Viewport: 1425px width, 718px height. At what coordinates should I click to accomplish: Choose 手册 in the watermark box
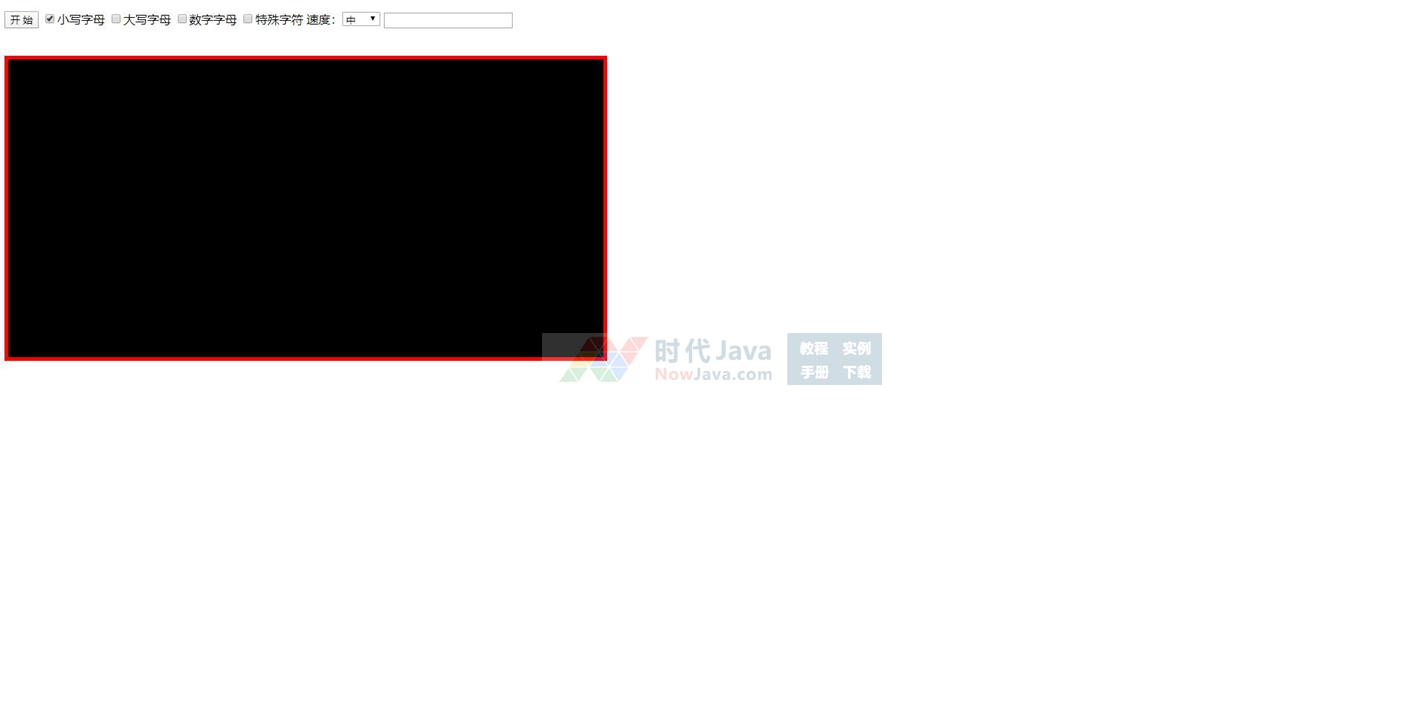pyautogui.click(x=814, y=372)
